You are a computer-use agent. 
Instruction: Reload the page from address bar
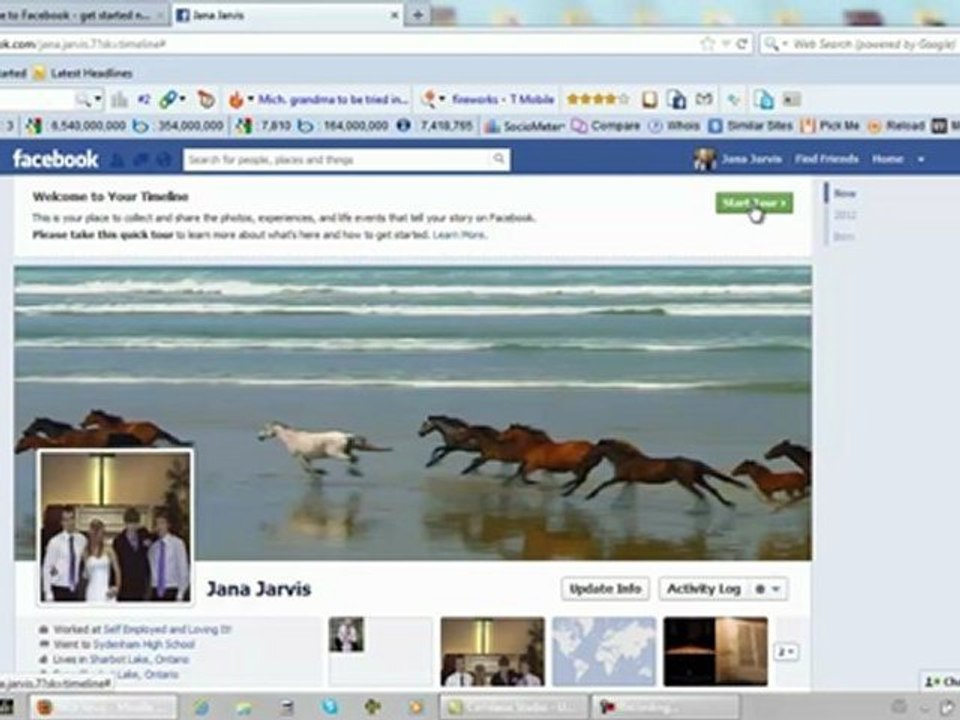pos(741,44)
